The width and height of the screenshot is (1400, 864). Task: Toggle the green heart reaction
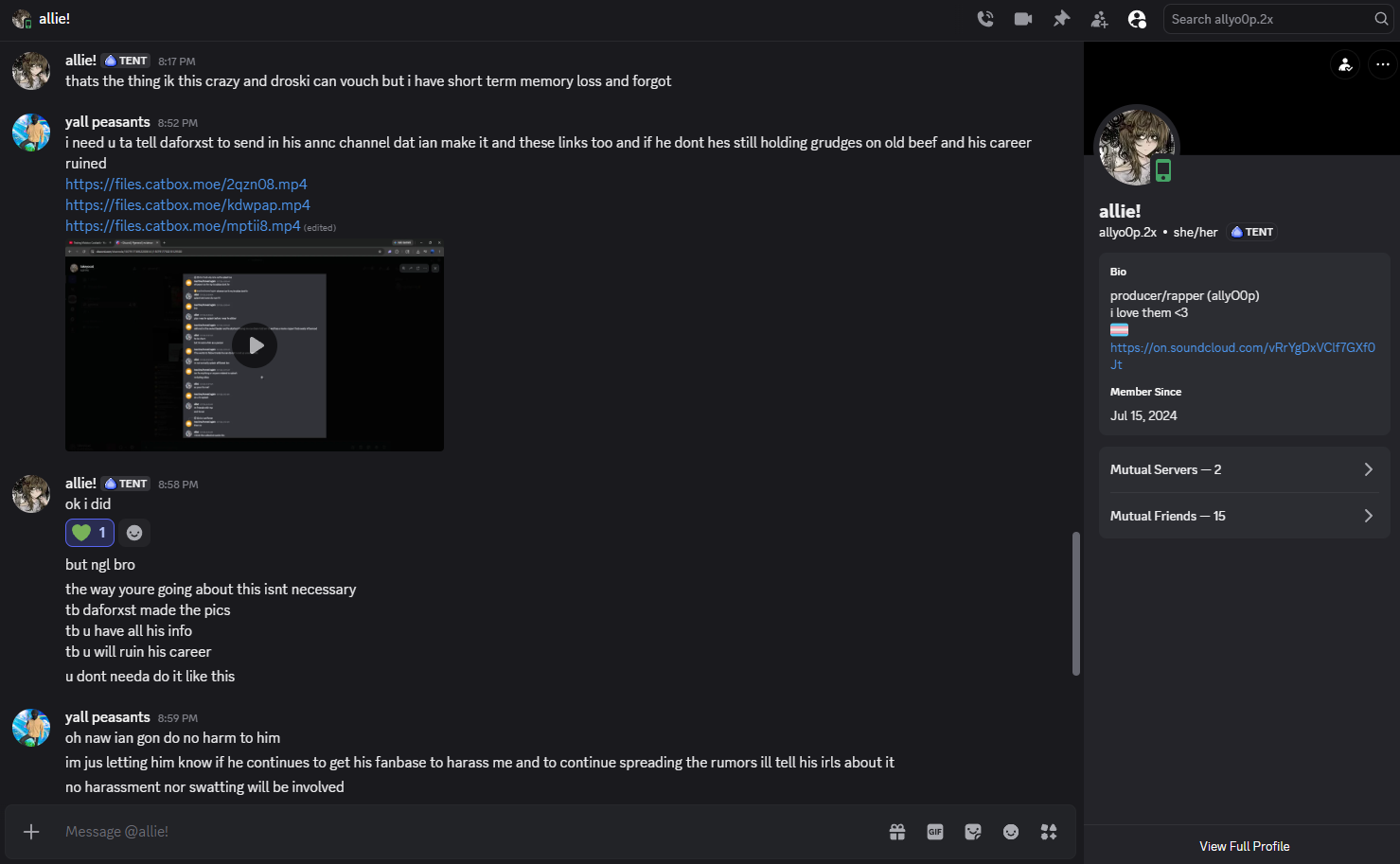90,533
